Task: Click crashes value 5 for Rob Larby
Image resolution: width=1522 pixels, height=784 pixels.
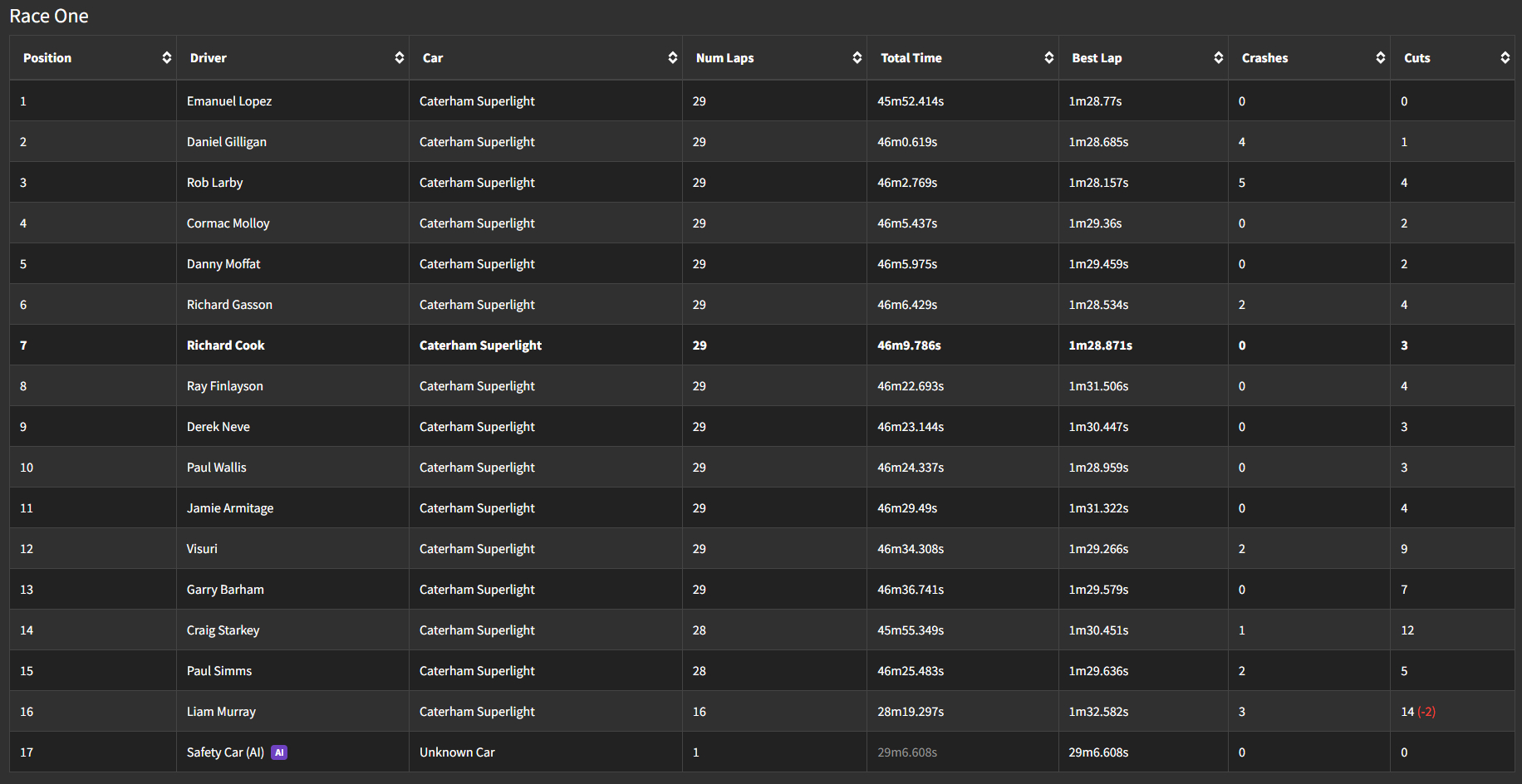Action: (x=1242, y=183)
